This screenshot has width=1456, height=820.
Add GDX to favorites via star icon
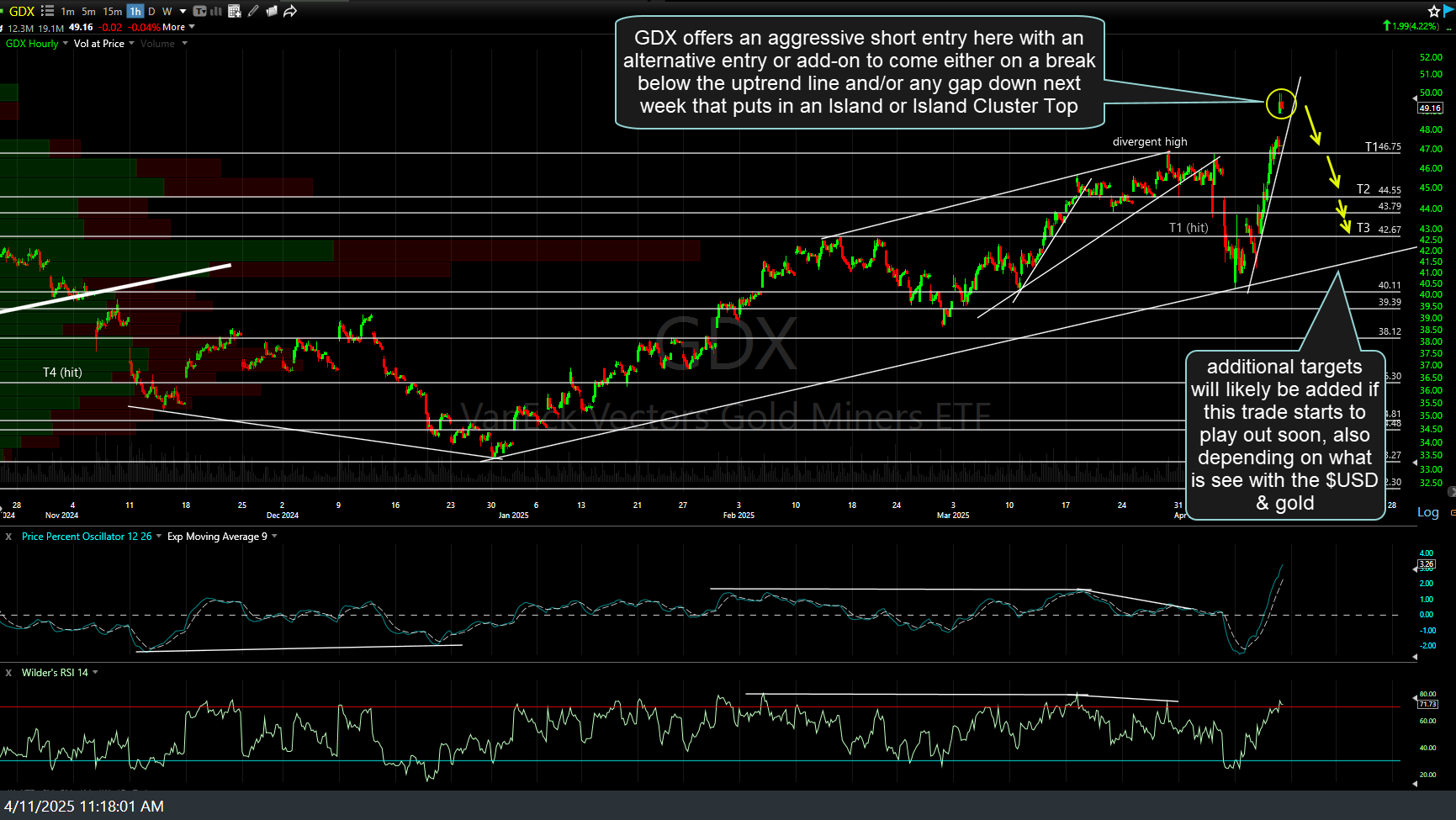[1436, 11]
